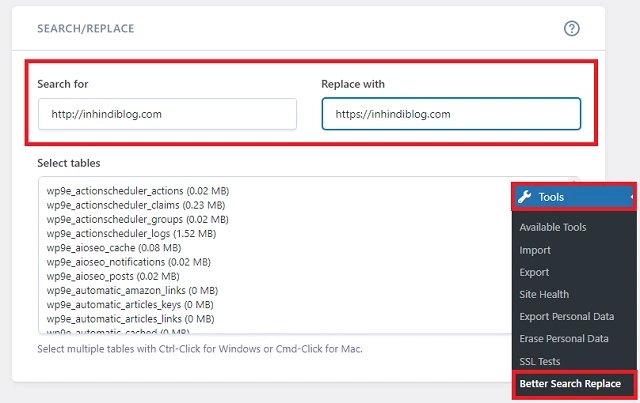Click the Search for label

[x=62, y=84]
